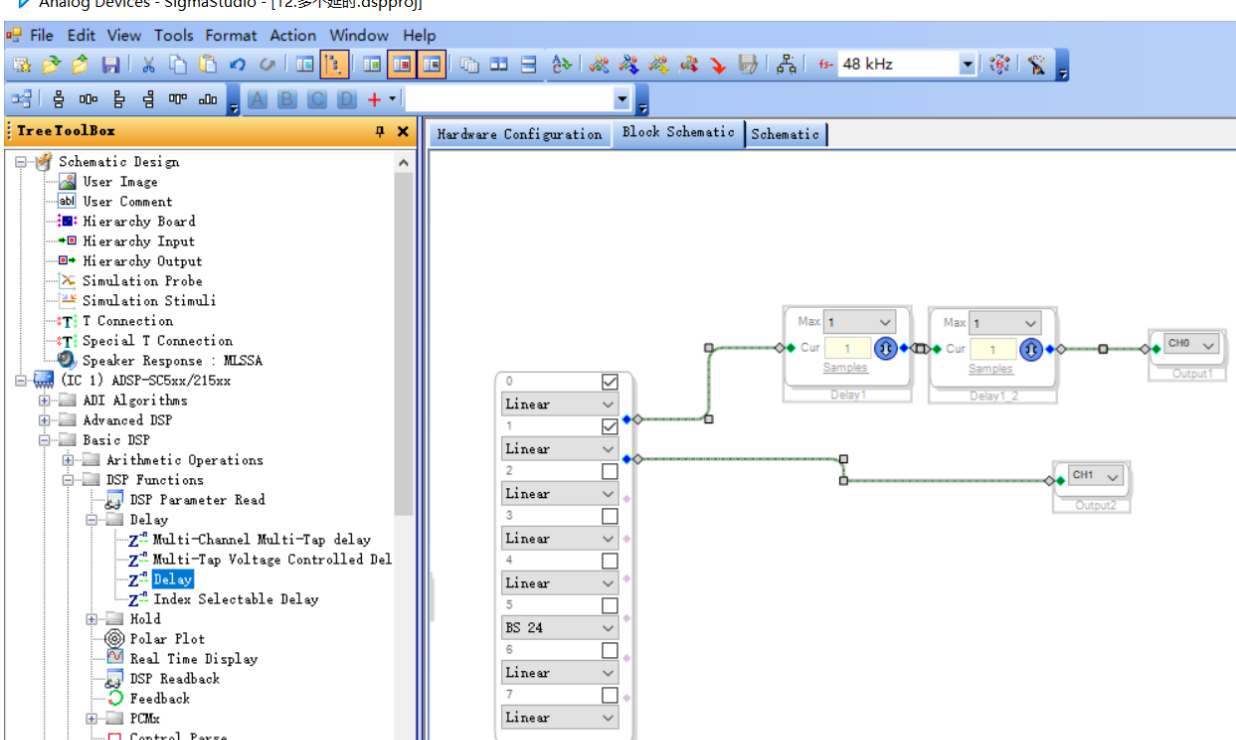Check input channel 6 checkbox

pyautogui.click(x=610, y=650)
